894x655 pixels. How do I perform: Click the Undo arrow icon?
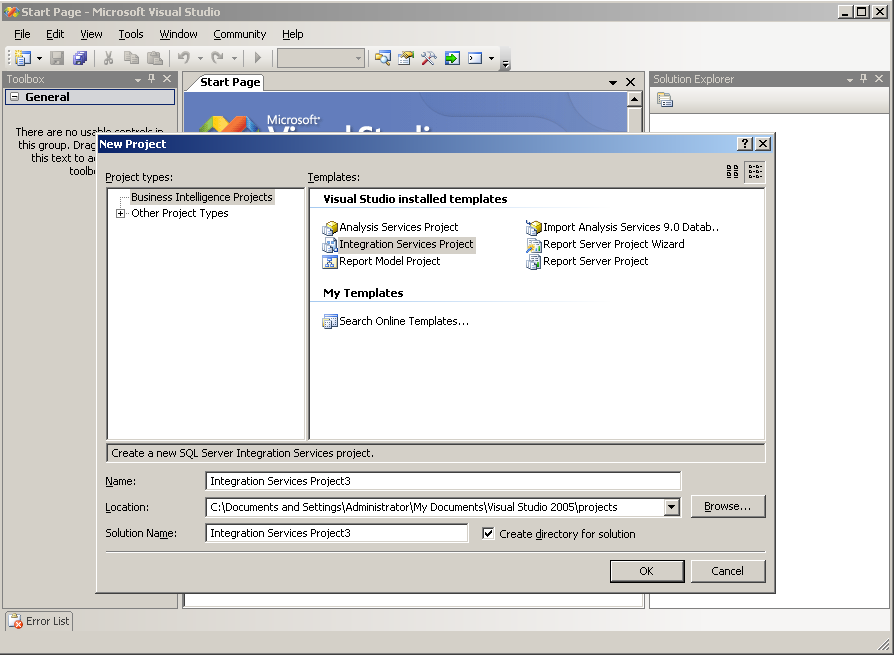click(184, 58)
